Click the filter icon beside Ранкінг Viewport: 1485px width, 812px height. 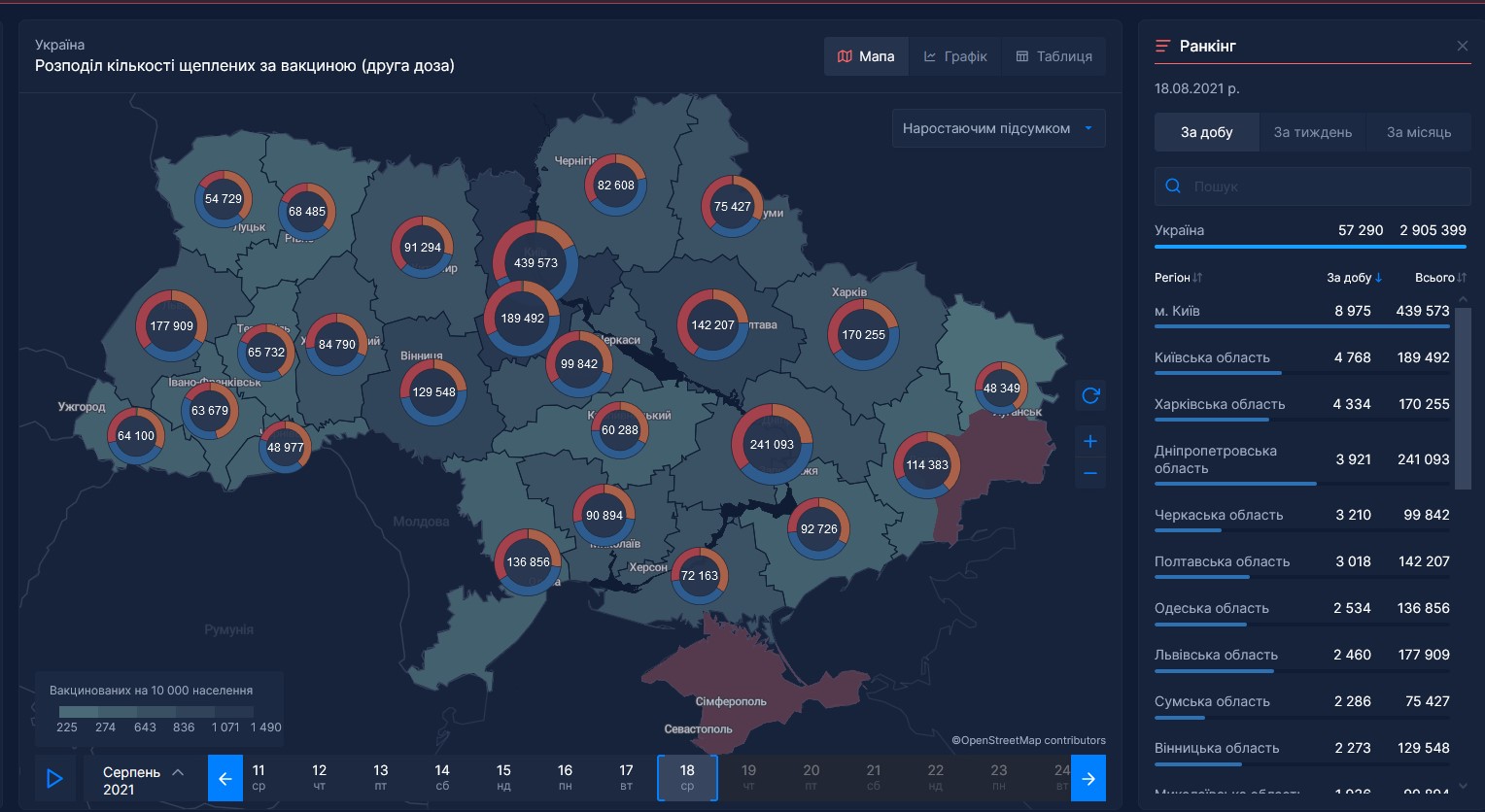point(1162,45)
